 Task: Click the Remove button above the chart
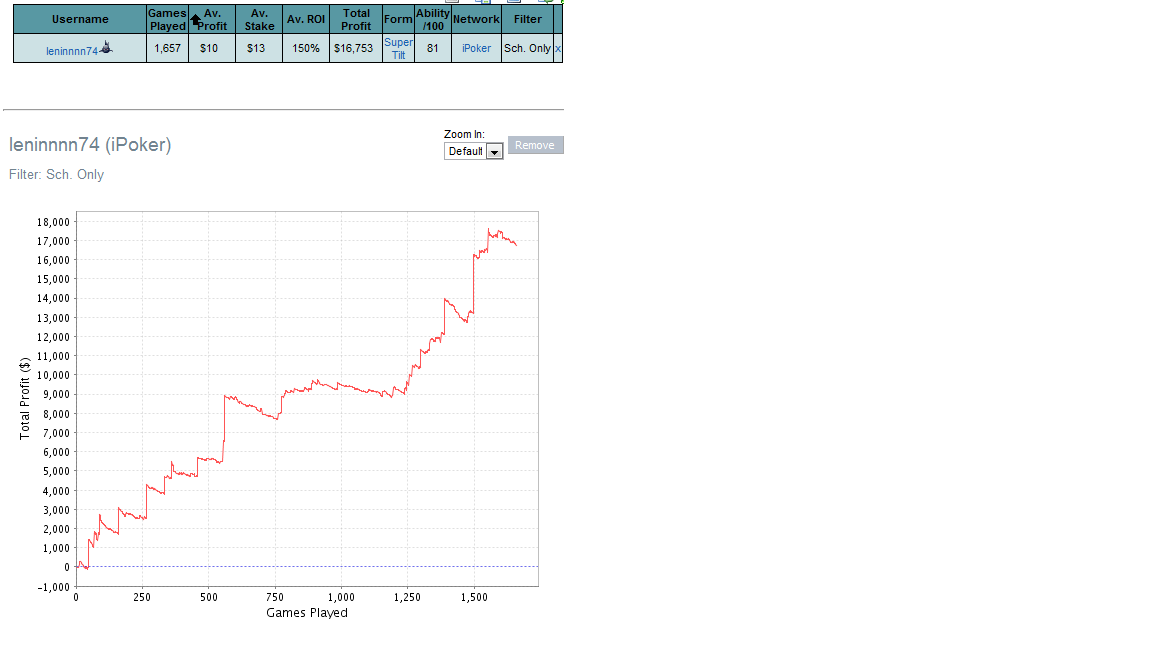pos(536,145)
